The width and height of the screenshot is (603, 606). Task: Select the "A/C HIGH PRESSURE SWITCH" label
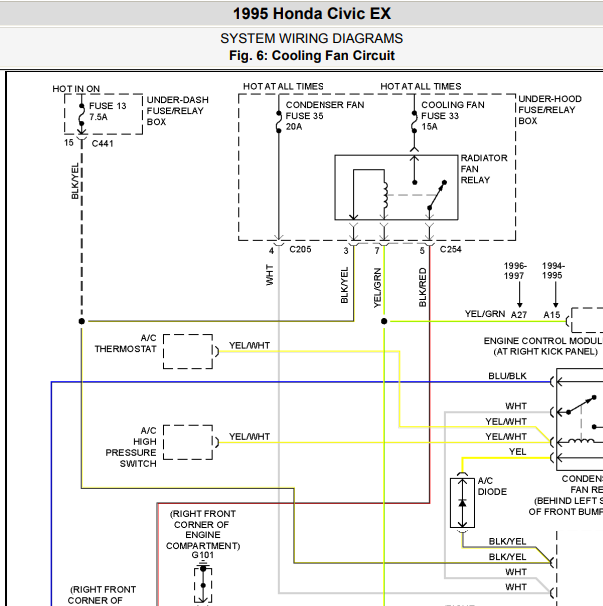(131, 447)
